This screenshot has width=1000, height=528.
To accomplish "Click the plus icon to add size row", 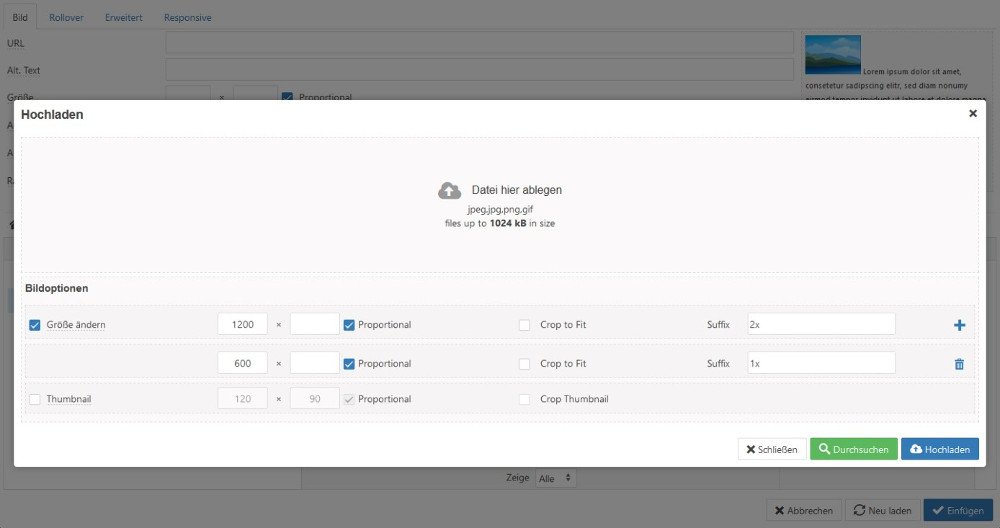I will pyautogui.click(x=959, y=325).
